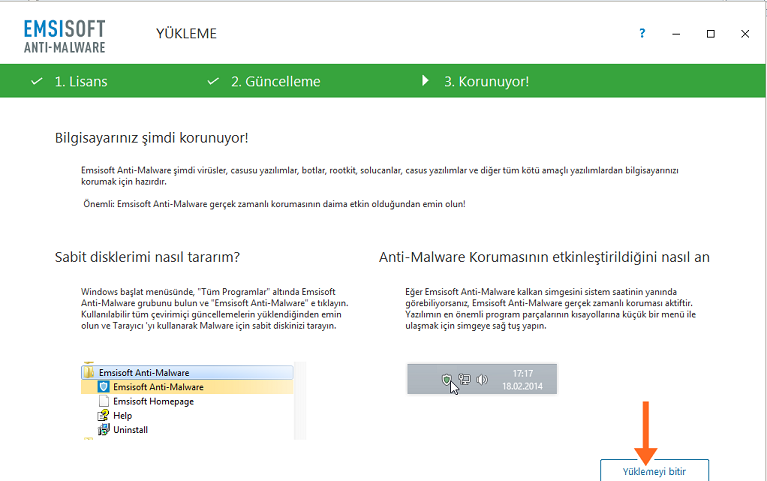The image size is (767, 481).
Task: Click the 17:17 clock in the tray image
Action: coord(522,373)
